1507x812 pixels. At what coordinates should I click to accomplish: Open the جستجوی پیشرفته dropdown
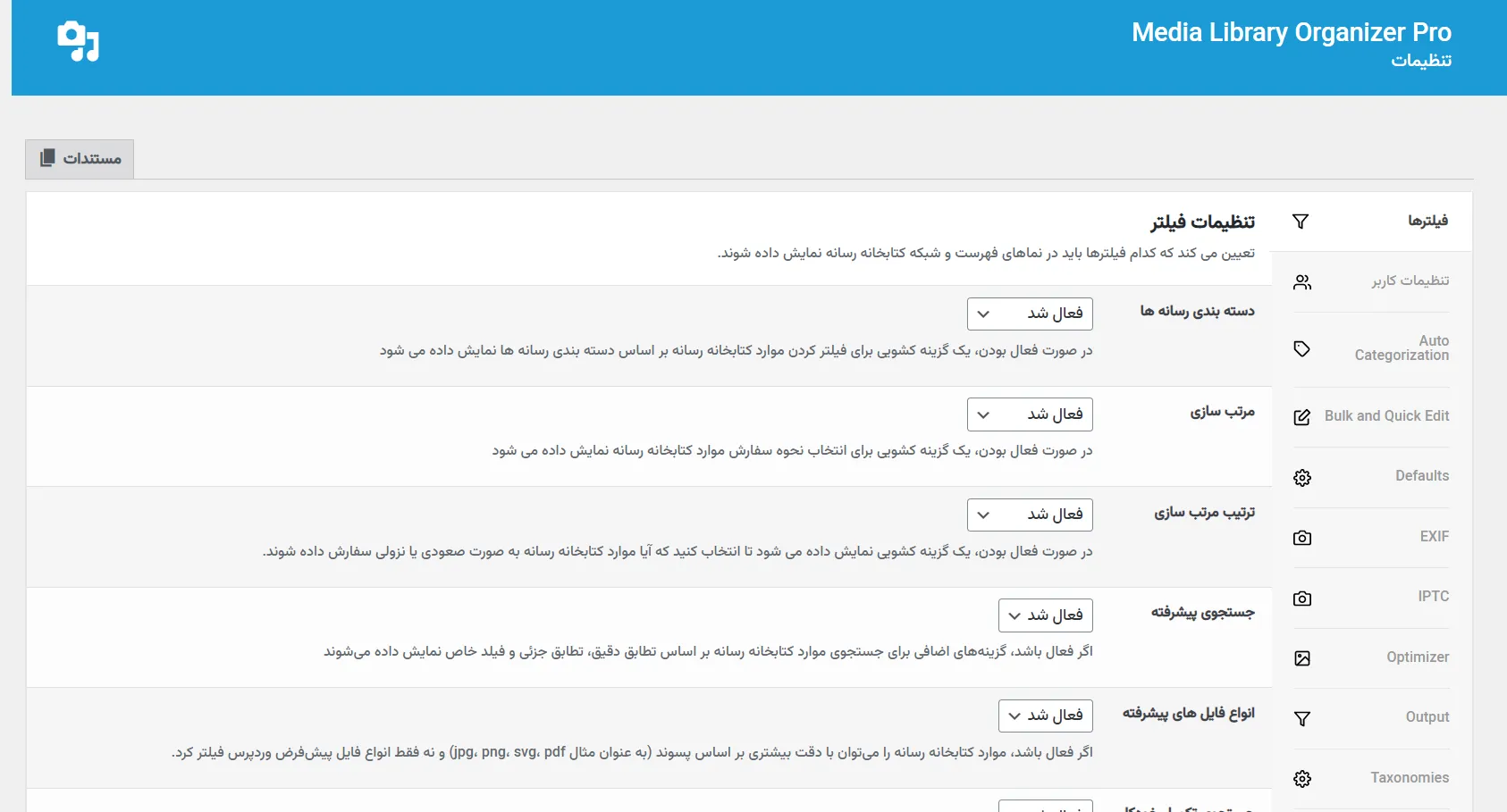tap(1046, 615)
